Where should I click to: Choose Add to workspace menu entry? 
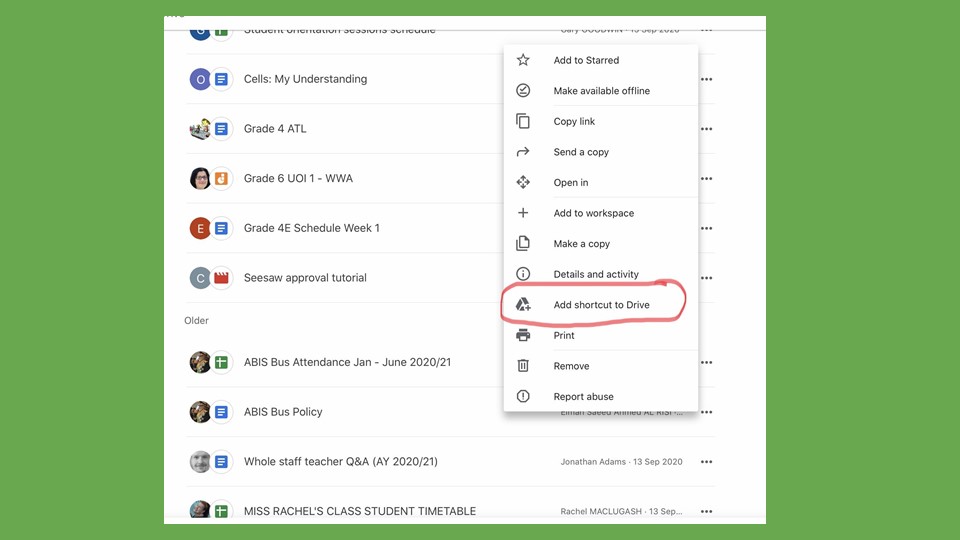(x=593, y=213)
